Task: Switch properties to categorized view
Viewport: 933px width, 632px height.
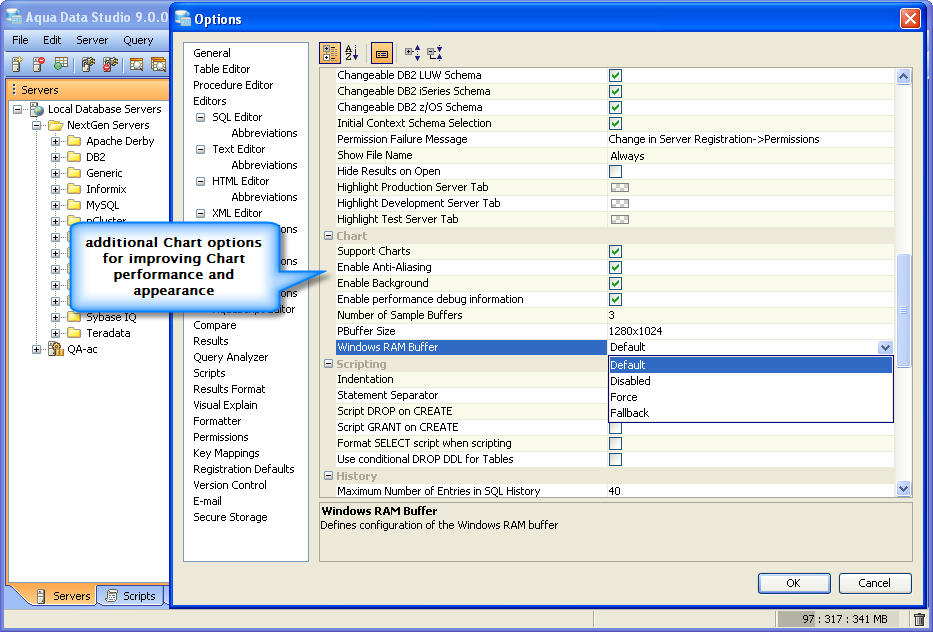Action: point(330,53)
